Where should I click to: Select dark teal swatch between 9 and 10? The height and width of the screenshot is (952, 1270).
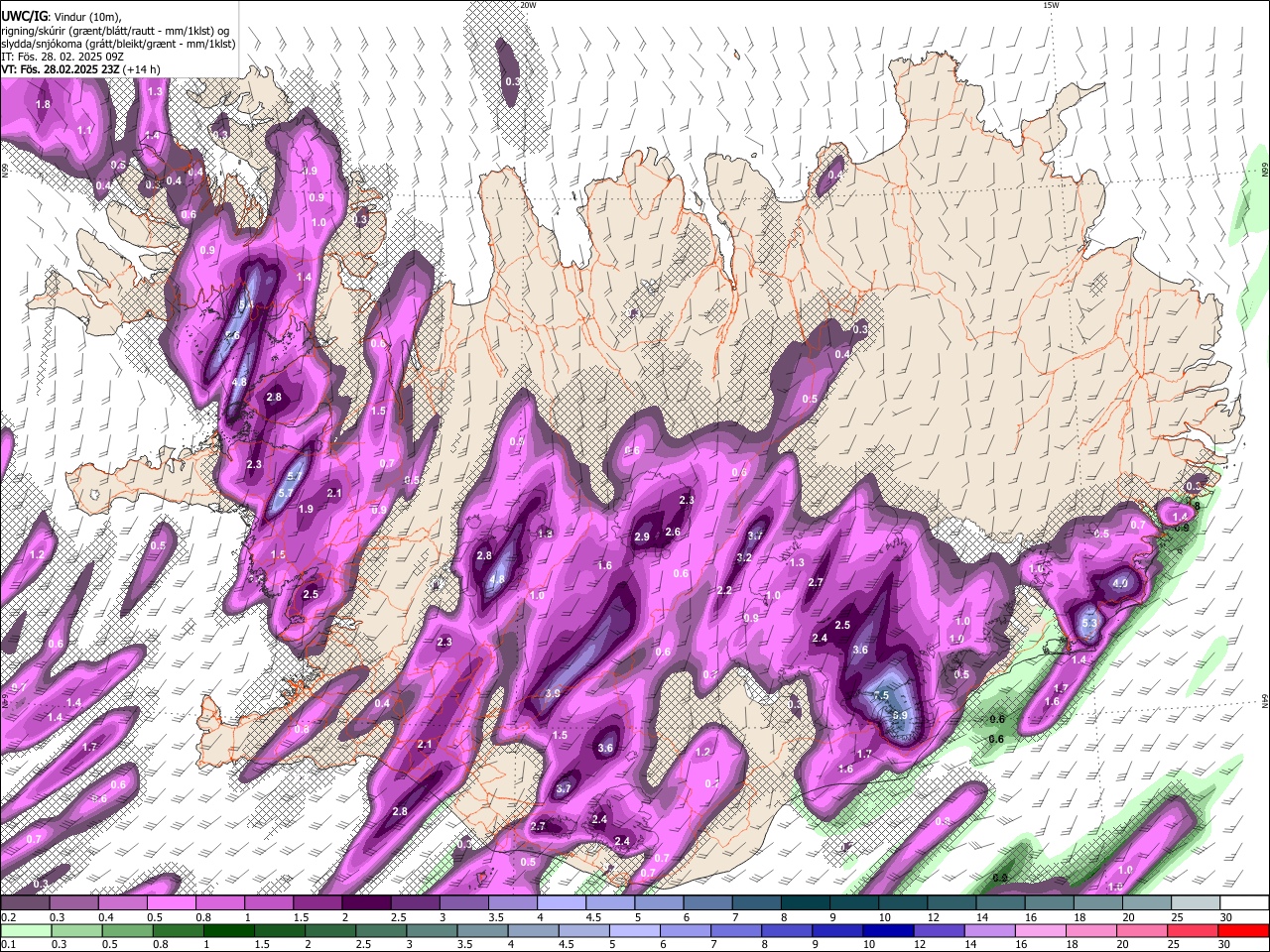[x=855, y=903]
